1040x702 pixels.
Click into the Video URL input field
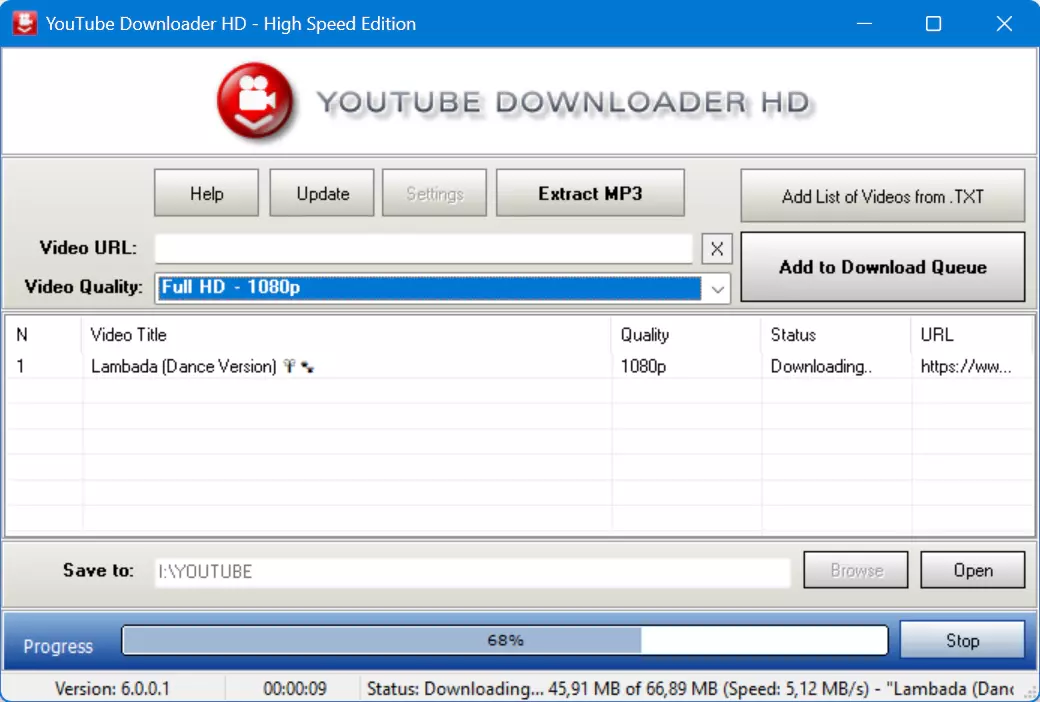click(x=423, y=249)
